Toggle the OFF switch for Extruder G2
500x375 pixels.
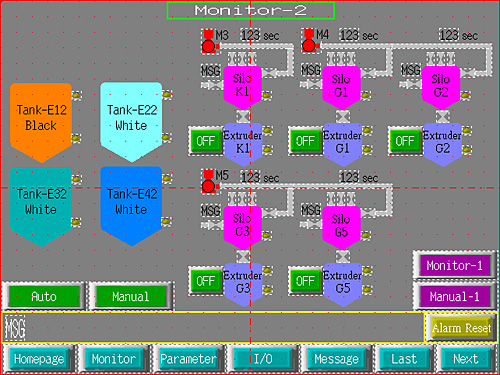point(405,141)
